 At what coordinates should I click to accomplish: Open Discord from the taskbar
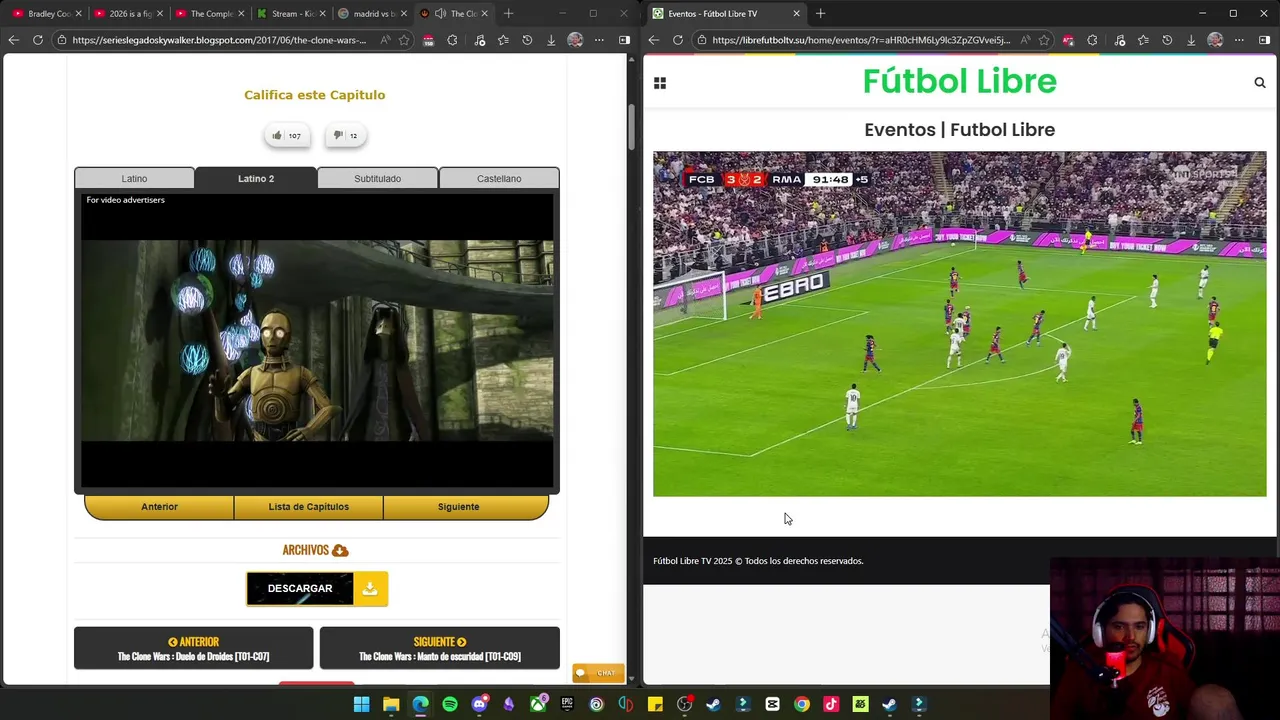479,704
